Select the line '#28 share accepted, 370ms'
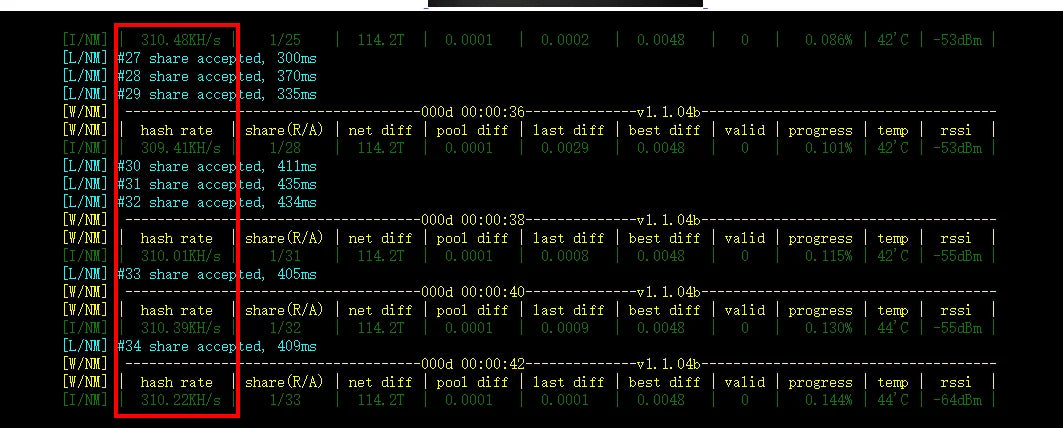Viewport: 1063px width, 431px height. click(216, 77)
